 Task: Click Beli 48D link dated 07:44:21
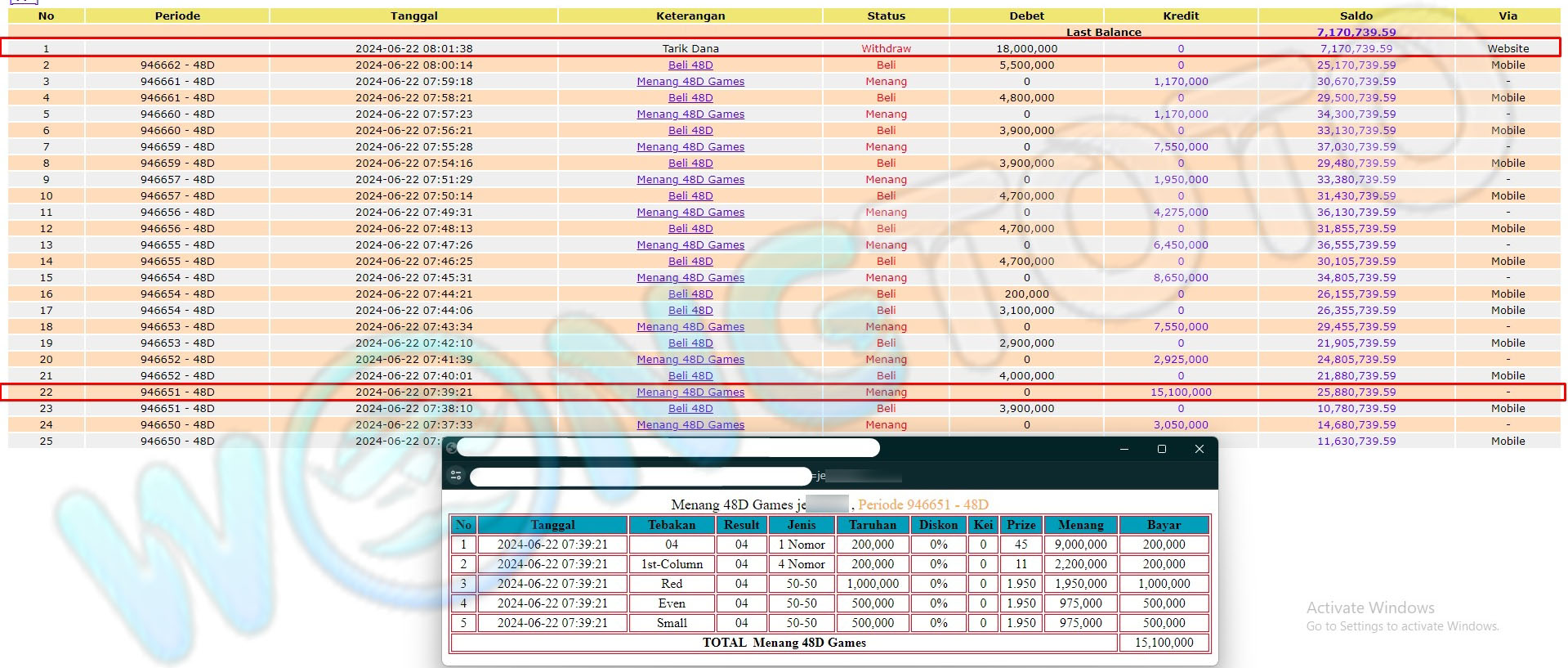pos(690,294)
